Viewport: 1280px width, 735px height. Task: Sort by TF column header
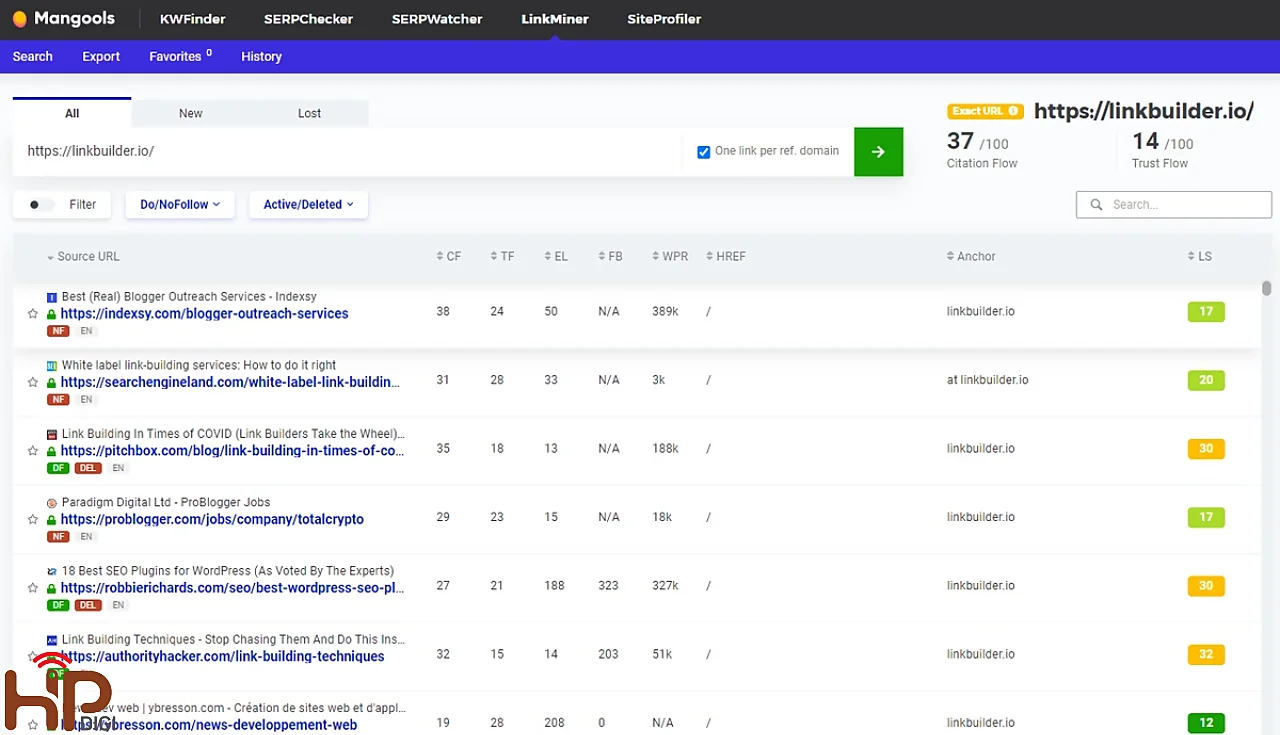[502, 257]
